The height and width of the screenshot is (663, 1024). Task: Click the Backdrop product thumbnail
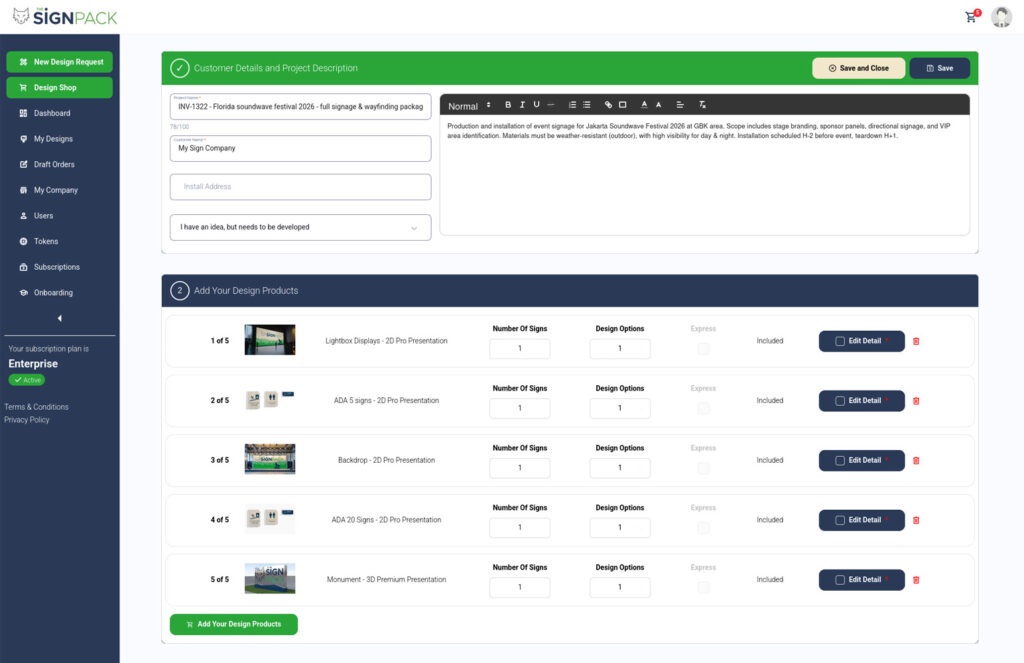click(x=270, y=459)
